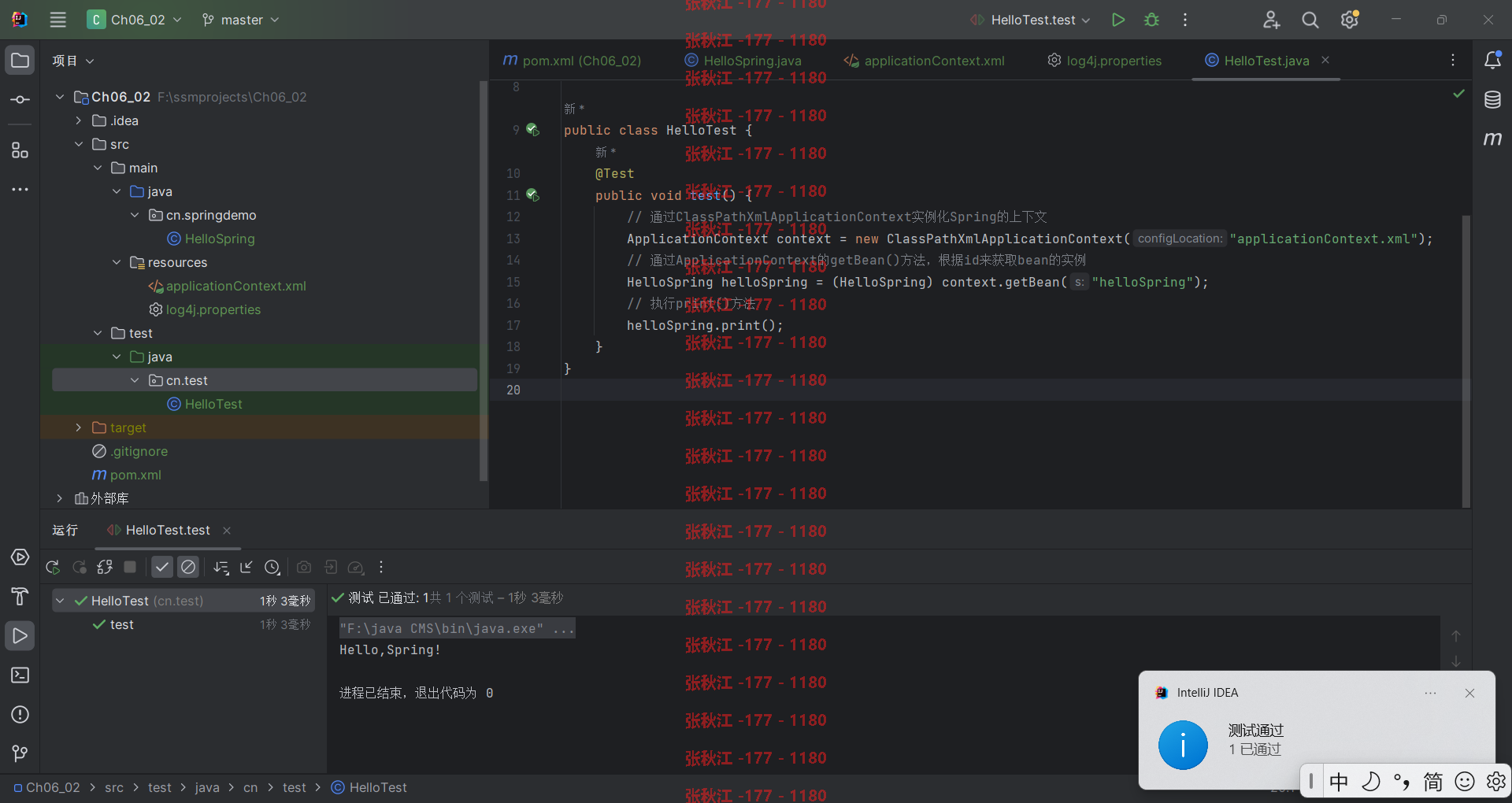Select .gitignore file in project tree
The image size is (1512, 803).
point(130,451)
